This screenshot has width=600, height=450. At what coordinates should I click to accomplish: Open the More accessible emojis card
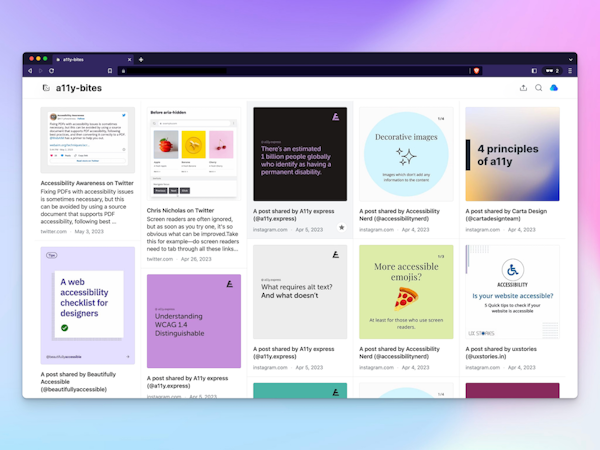[406, 292]
